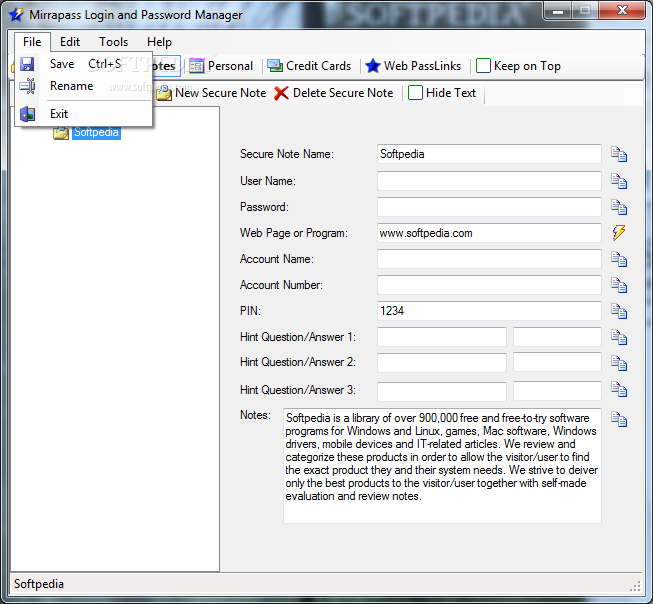
Task: Click the Mirrapass star icon in title bar
Action: point(16,15)
